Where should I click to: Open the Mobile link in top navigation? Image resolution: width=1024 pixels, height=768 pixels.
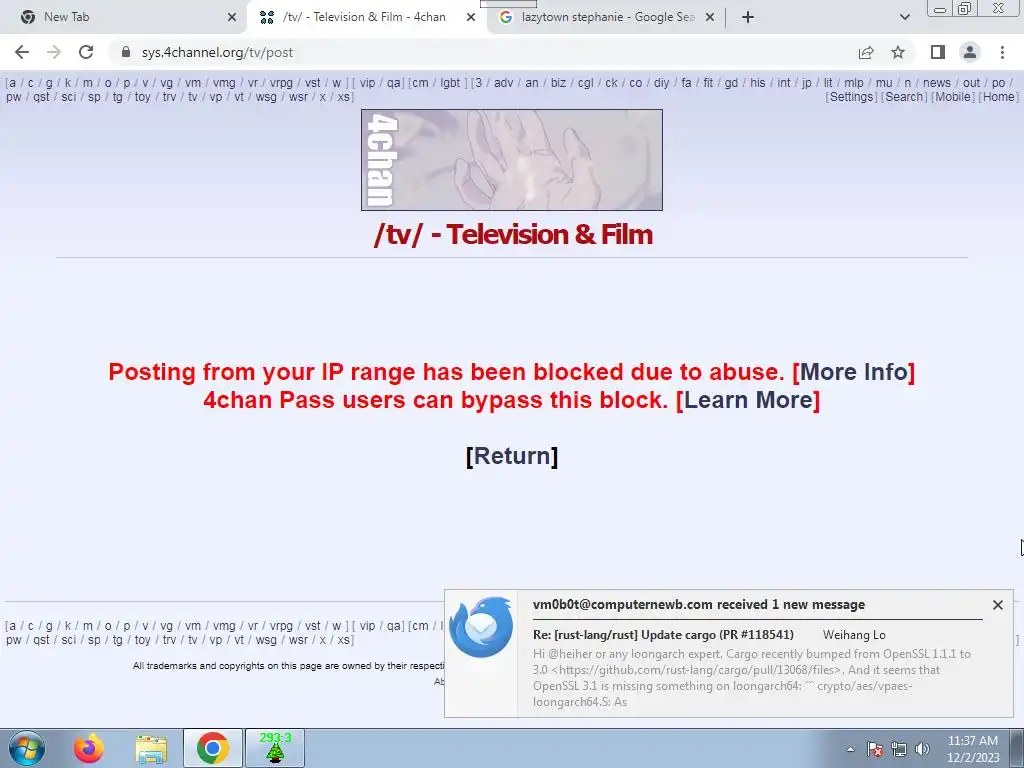tap(953, 97)
